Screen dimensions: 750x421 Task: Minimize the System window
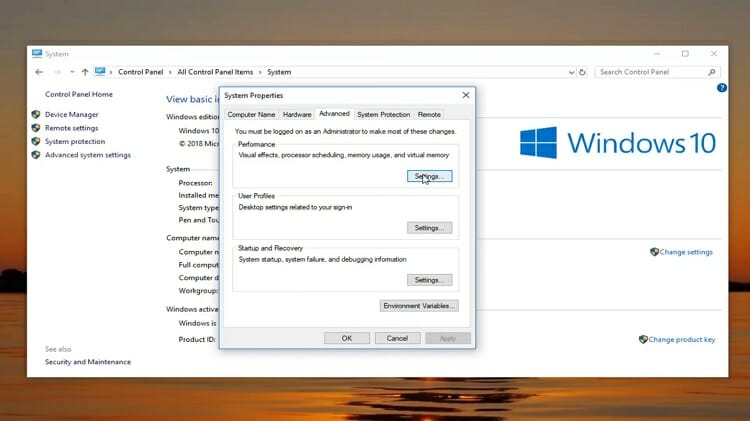[x=657, y=54]
